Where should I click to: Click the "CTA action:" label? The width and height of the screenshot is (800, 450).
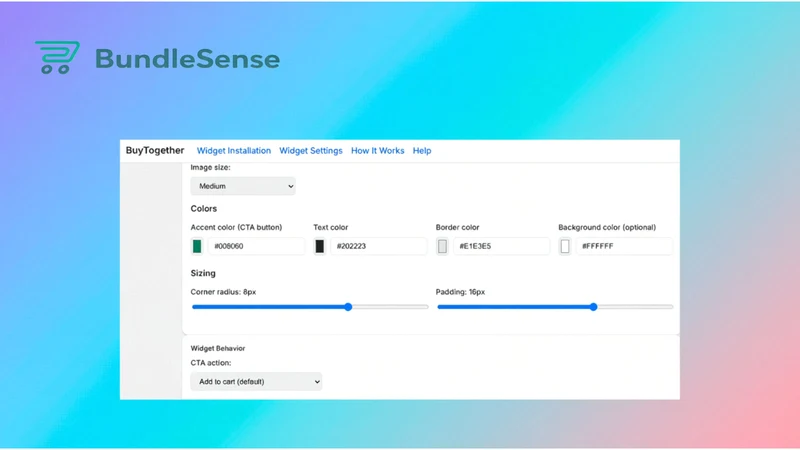click(x=211, y=363)
